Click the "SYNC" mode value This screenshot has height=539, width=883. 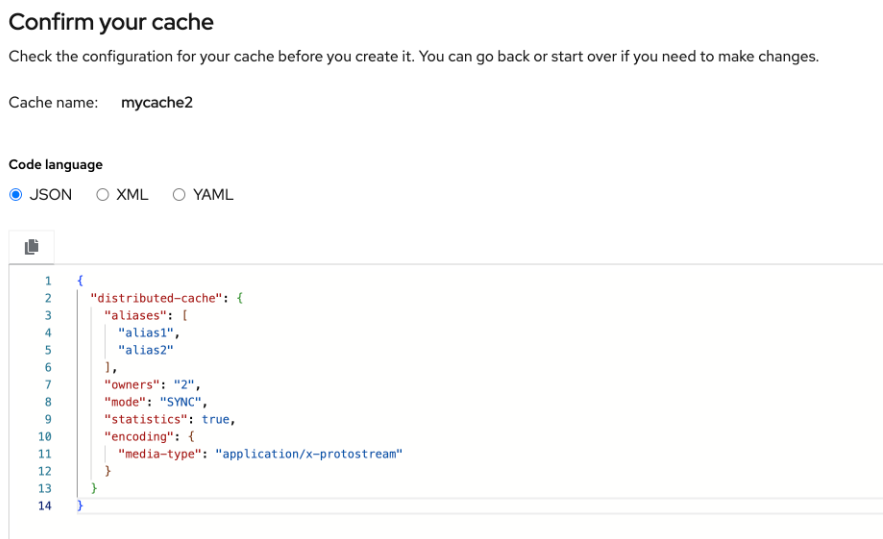pyautogui.click(x=181, y=402)
